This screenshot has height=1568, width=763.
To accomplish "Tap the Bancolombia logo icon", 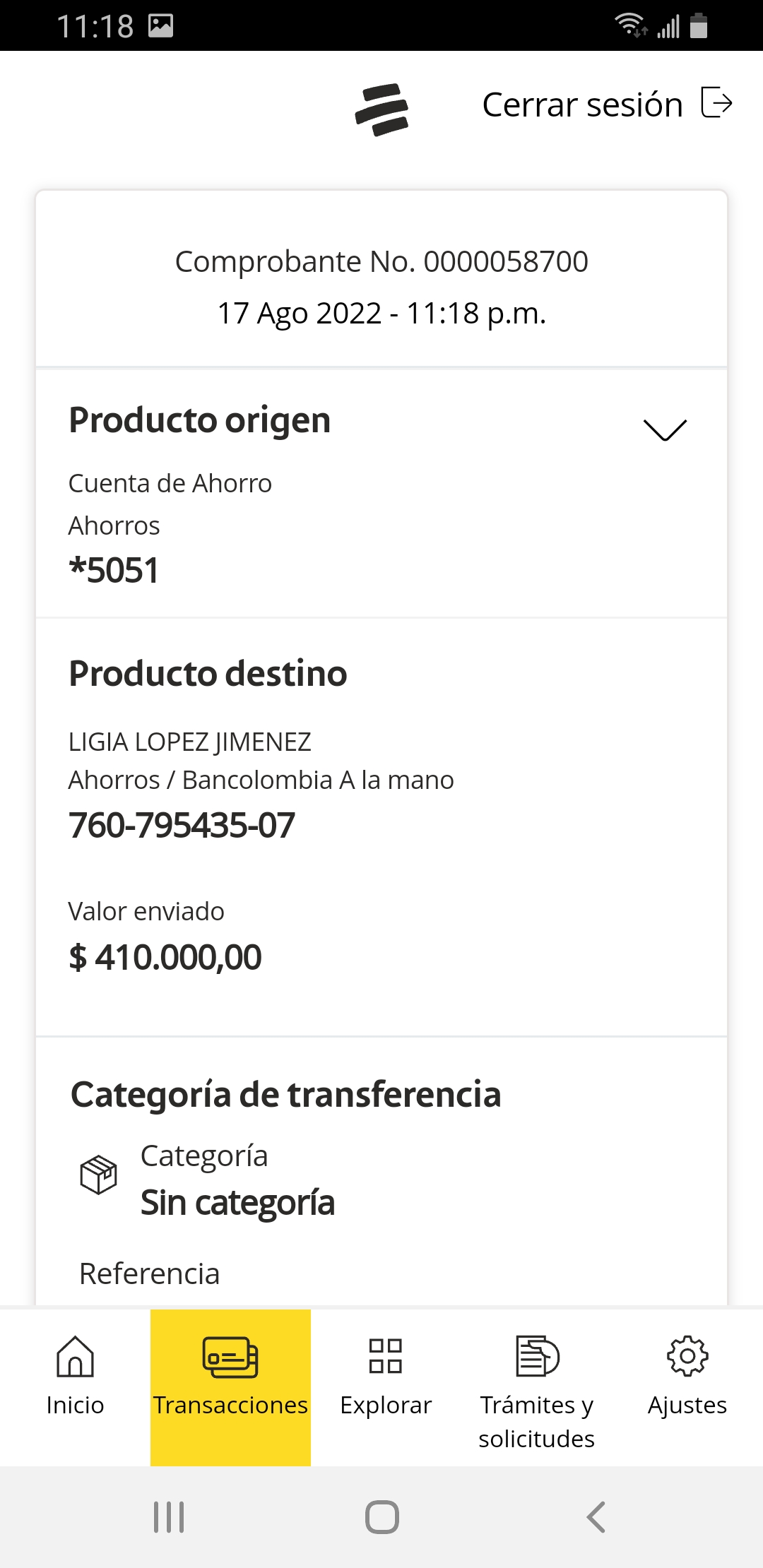I will (x=381, y=109).
